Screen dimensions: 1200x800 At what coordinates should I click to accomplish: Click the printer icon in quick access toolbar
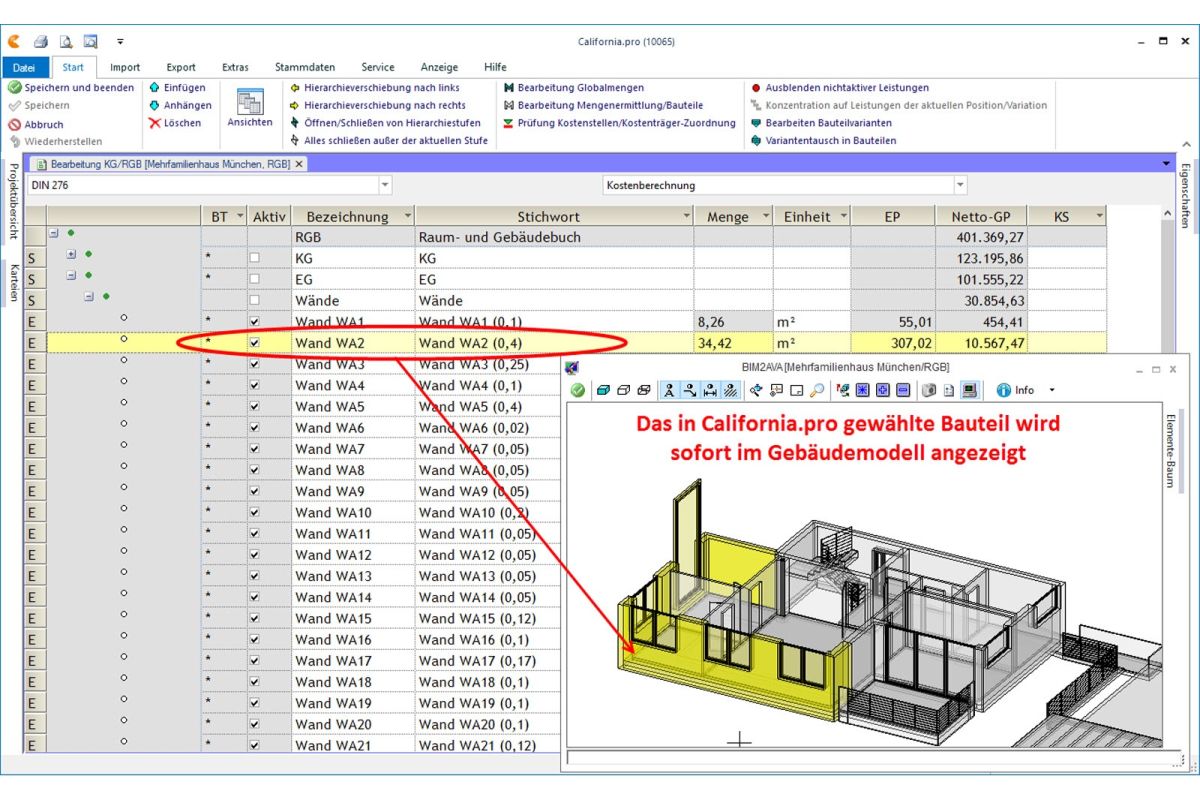coord(41,42)
